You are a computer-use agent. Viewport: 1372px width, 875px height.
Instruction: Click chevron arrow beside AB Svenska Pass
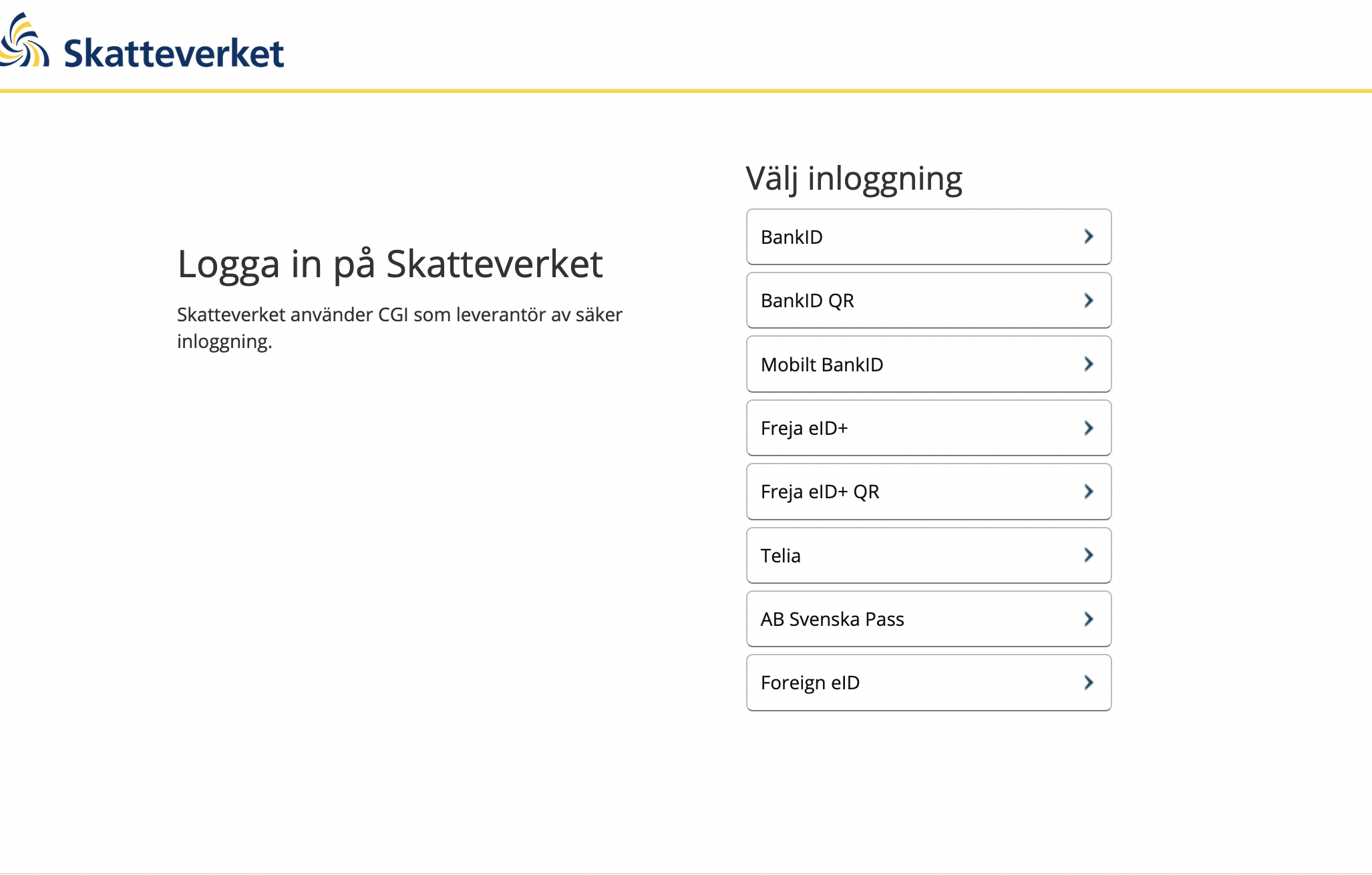pyautogui.click(x=1088, y=619)
